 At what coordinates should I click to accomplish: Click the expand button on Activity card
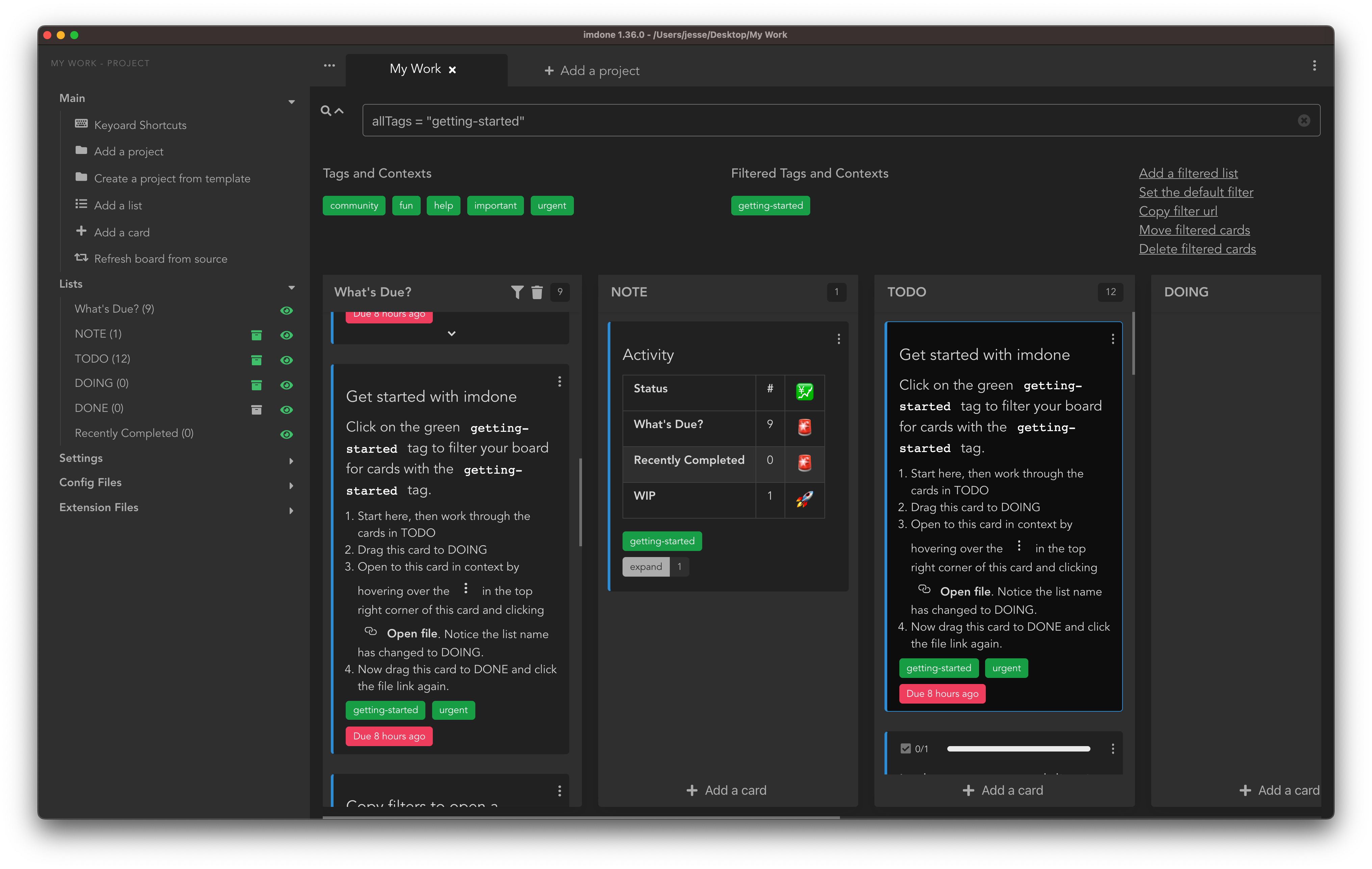point(646,567)
